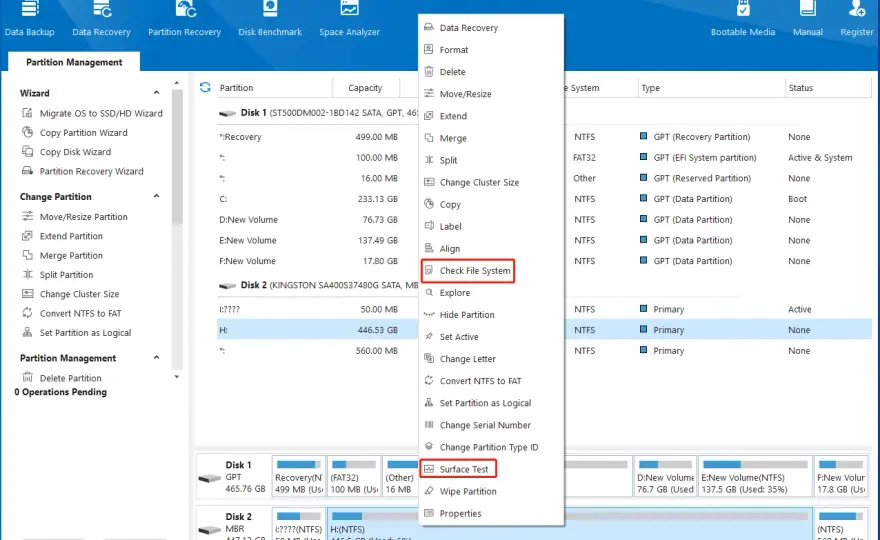
Task: Start Migrate OS to SSD/HD Wizard
Action: click(92, 113)
